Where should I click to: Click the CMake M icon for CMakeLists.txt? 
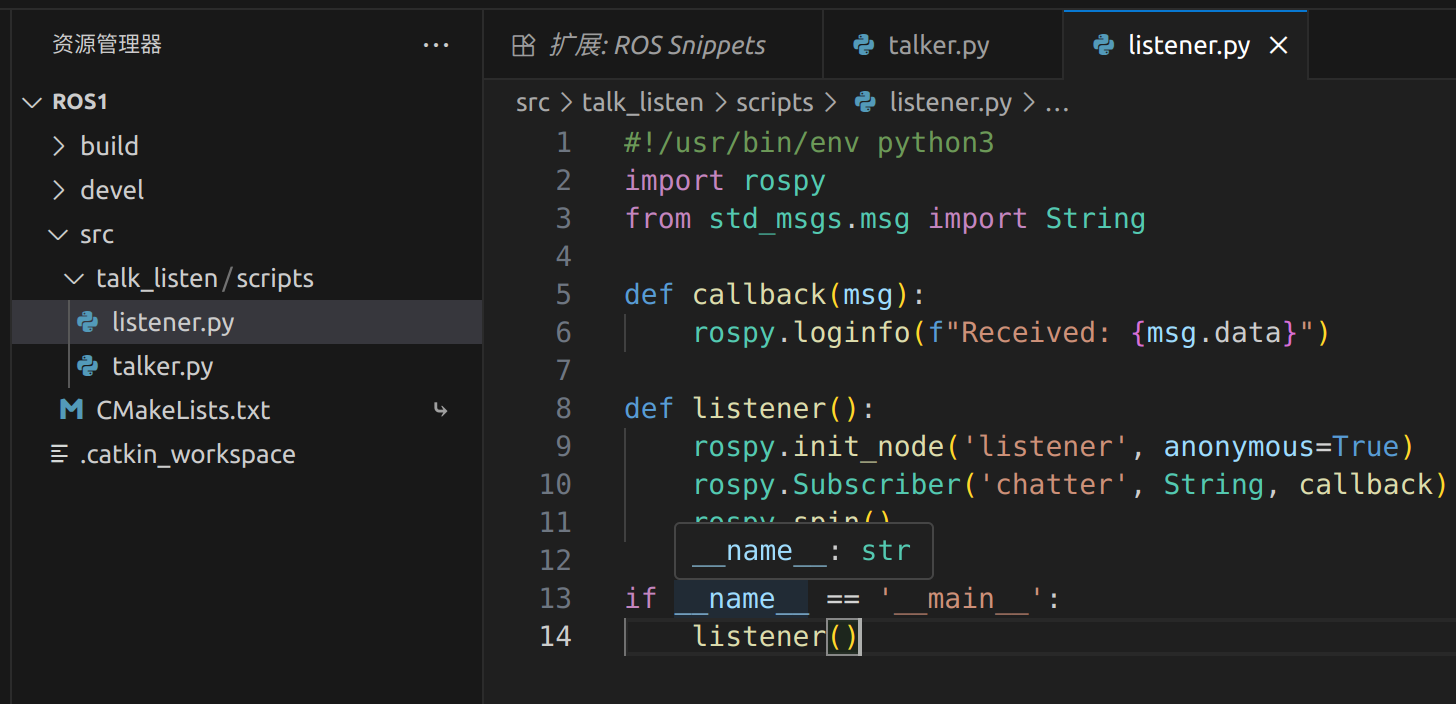click(71, 410)
